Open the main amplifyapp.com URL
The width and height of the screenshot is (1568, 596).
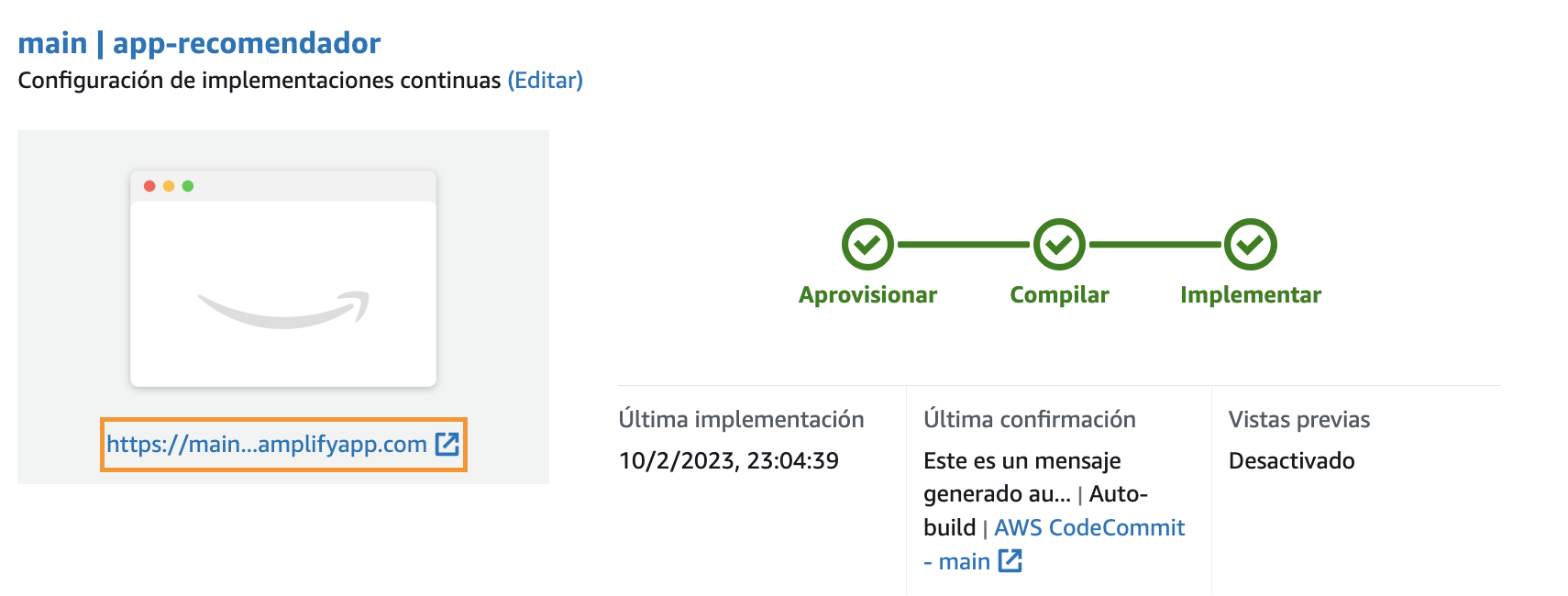coord(267,445)
